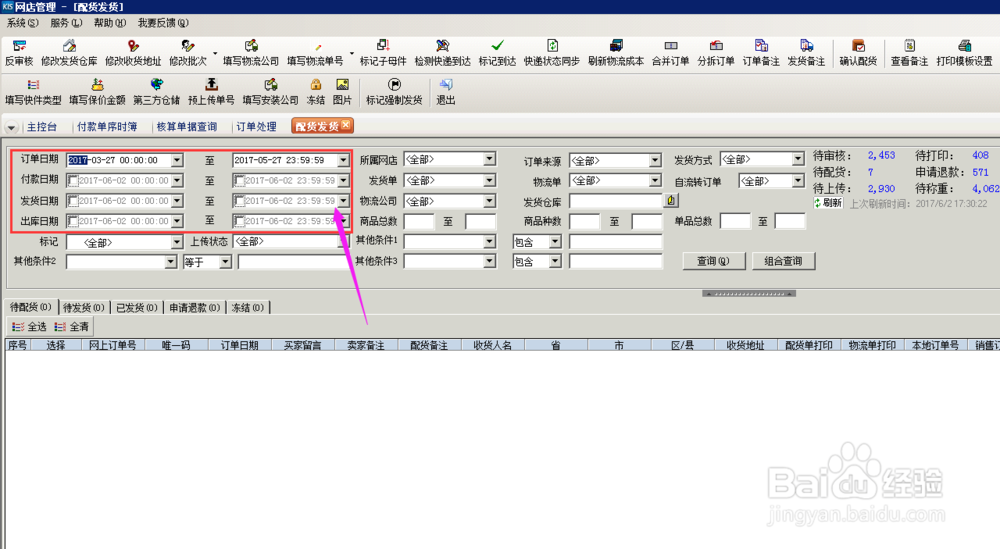Click 刷新物流成本 icon
Viewport: 1000px width, 549px height.
tap(615, 53)
